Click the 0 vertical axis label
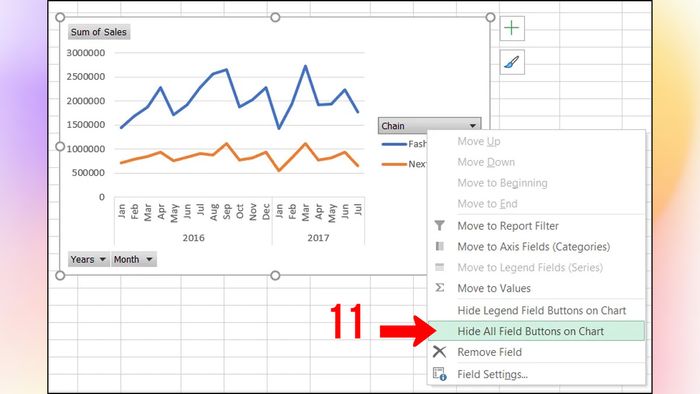Viewport: 700px width, 394px height. point(102,197)
